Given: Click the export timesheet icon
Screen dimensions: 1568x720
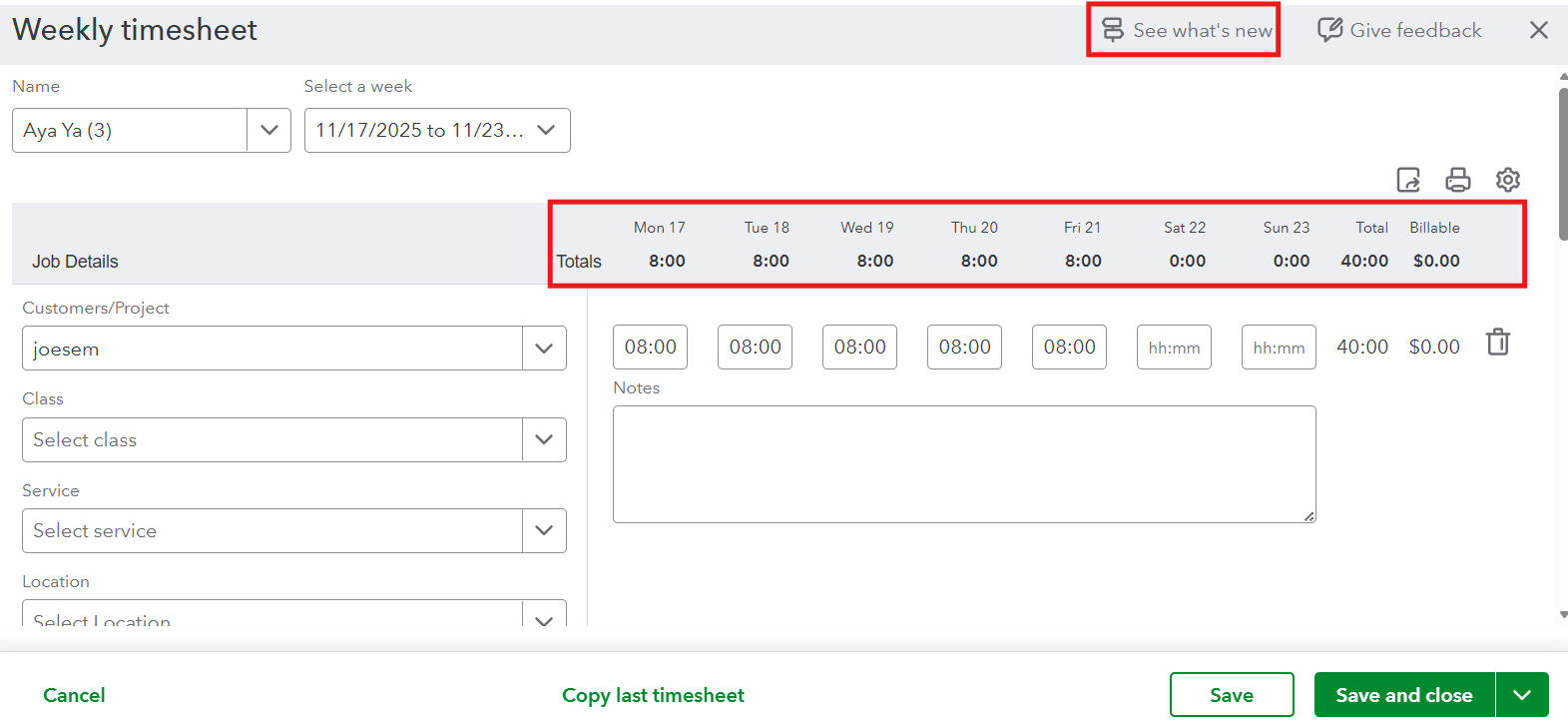Looking at the screenshot, I should pyautogui.click(x=1408, y=180).
